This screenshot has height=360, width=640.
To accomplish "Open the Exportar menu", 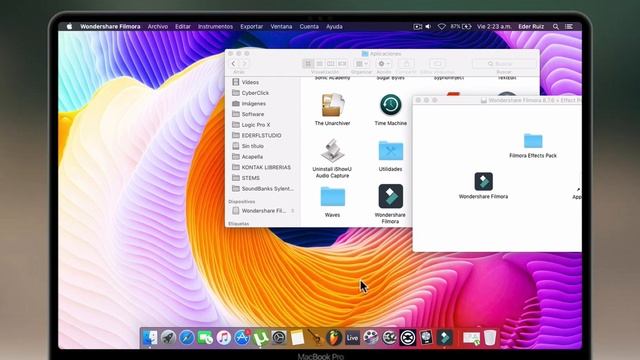I will (251, 27).
